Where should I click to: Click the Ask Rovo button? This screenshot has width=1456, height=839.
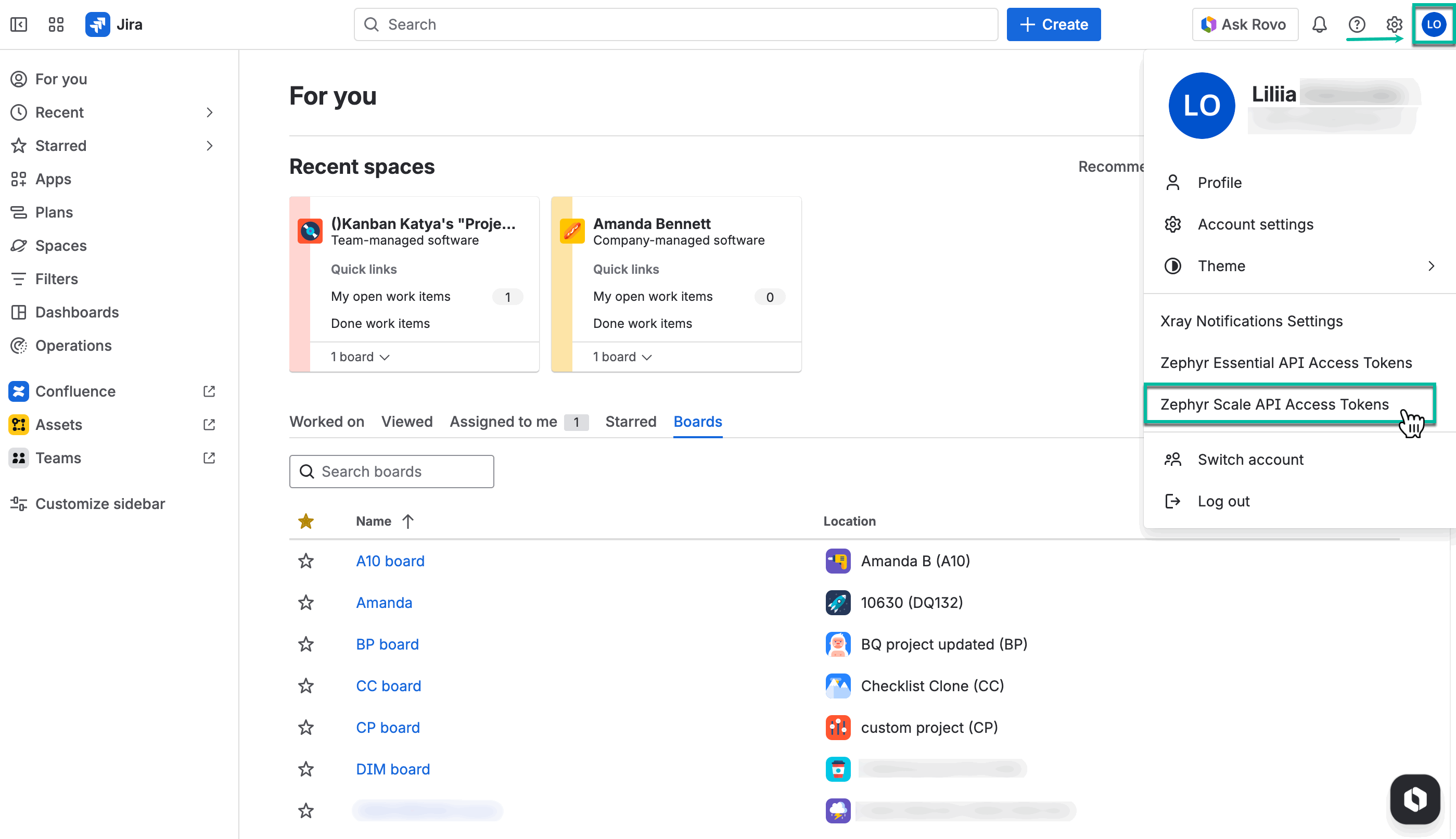pos(1245,24)
